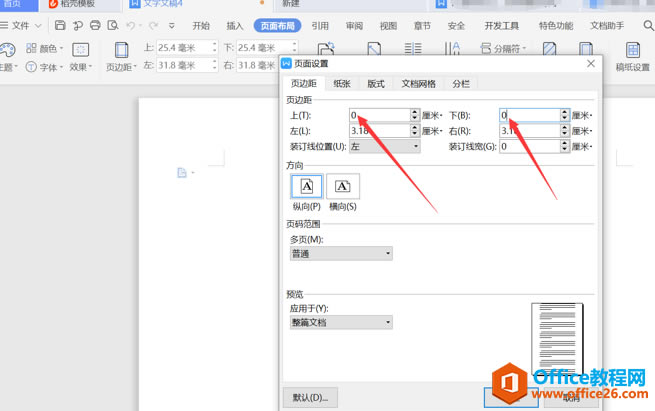Open the 分栏 columns tab in dialog
The width and height of the screenshot is (655, 411).
461,85
